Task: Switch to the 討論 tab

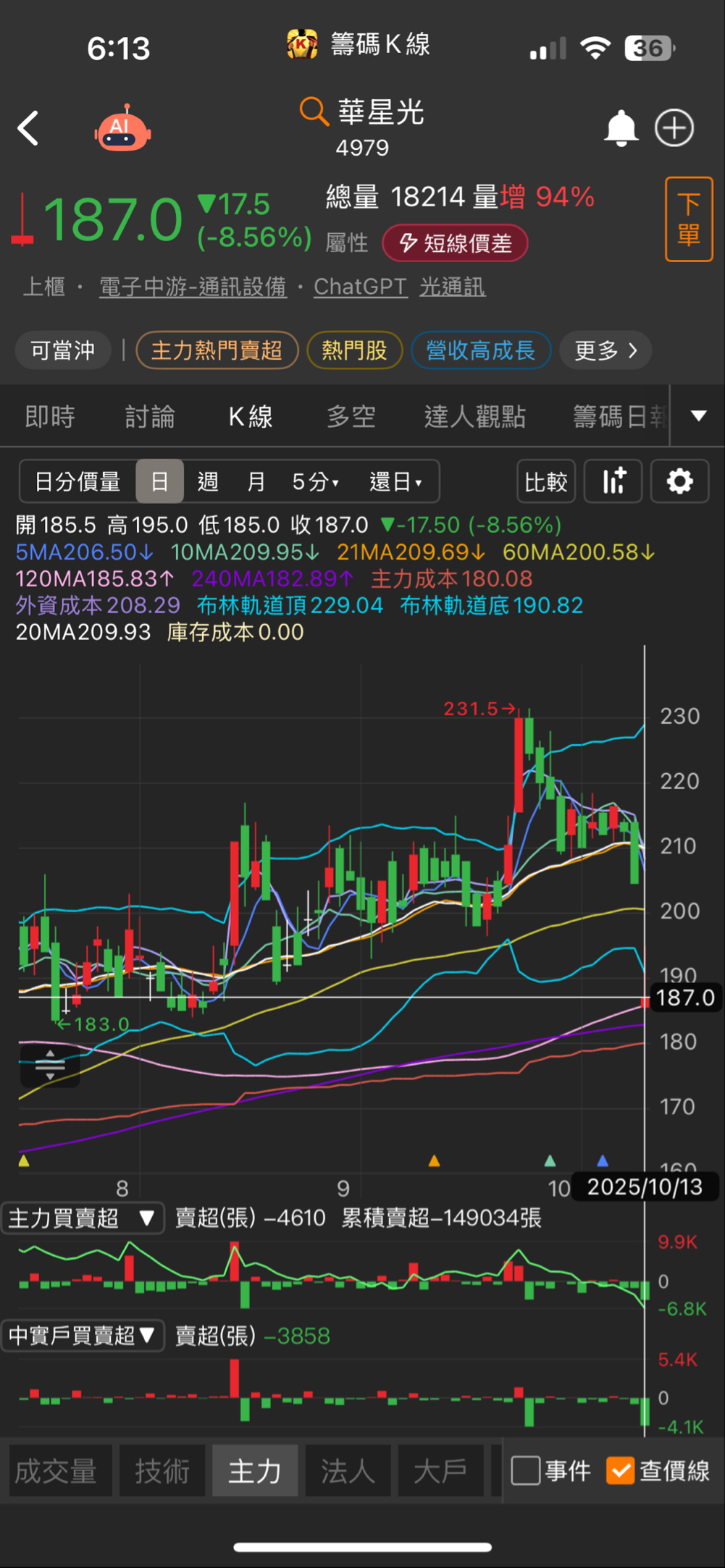Action: tap(150, 417)
